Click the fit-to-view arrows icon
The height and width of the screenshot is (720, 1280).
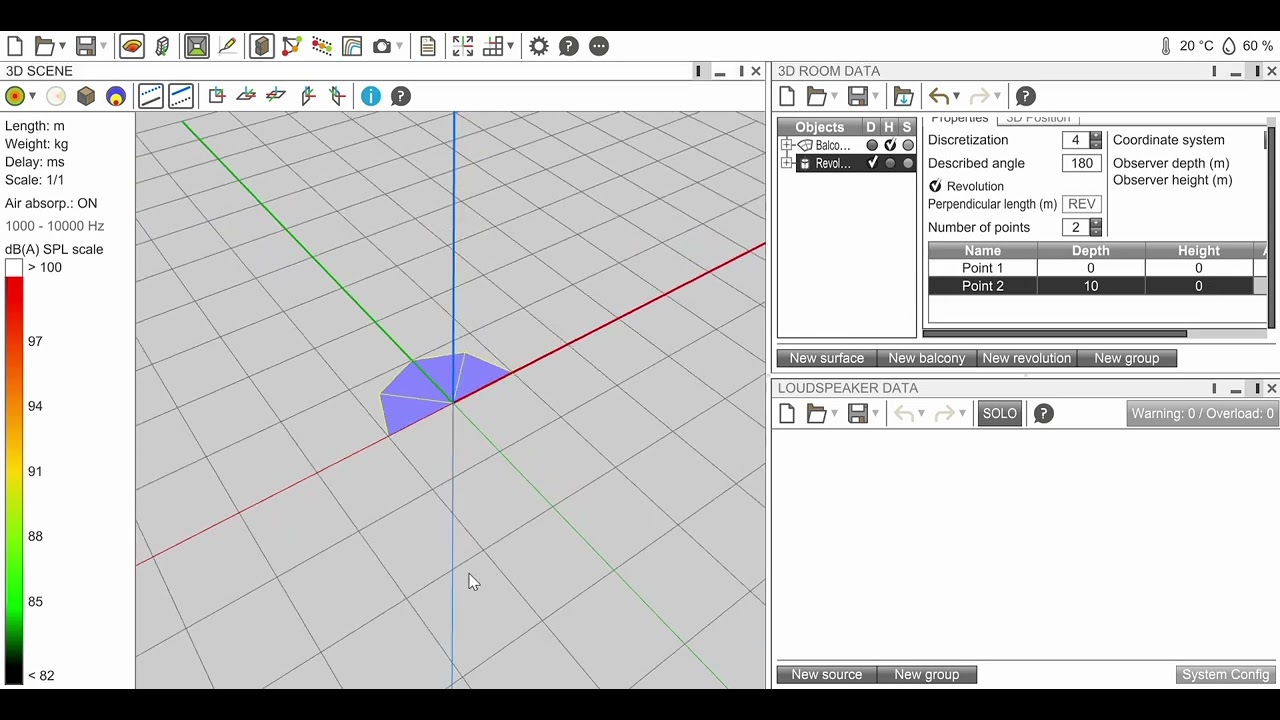[x=462, y=46]
